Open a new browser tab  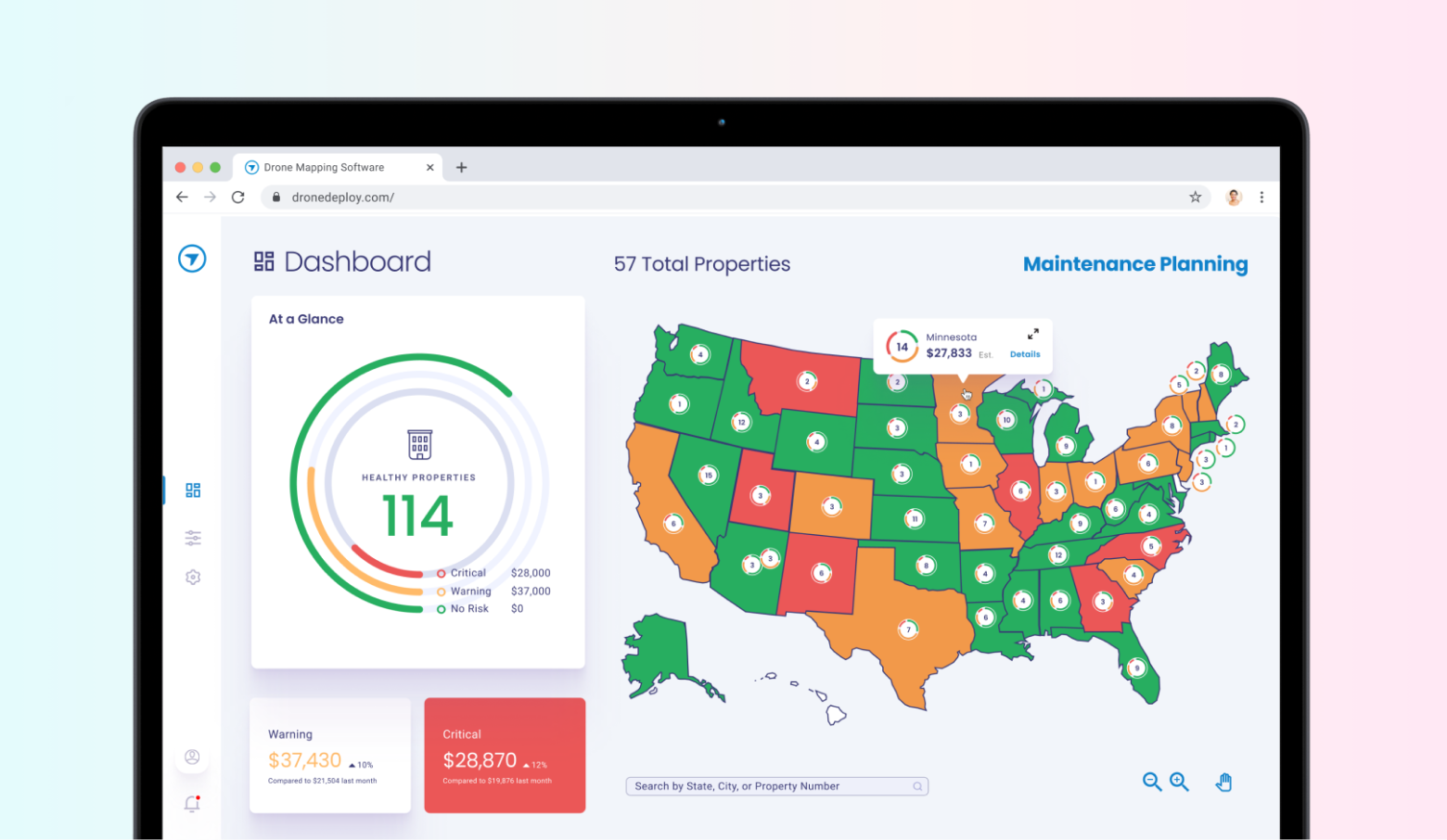pos(461,168)
